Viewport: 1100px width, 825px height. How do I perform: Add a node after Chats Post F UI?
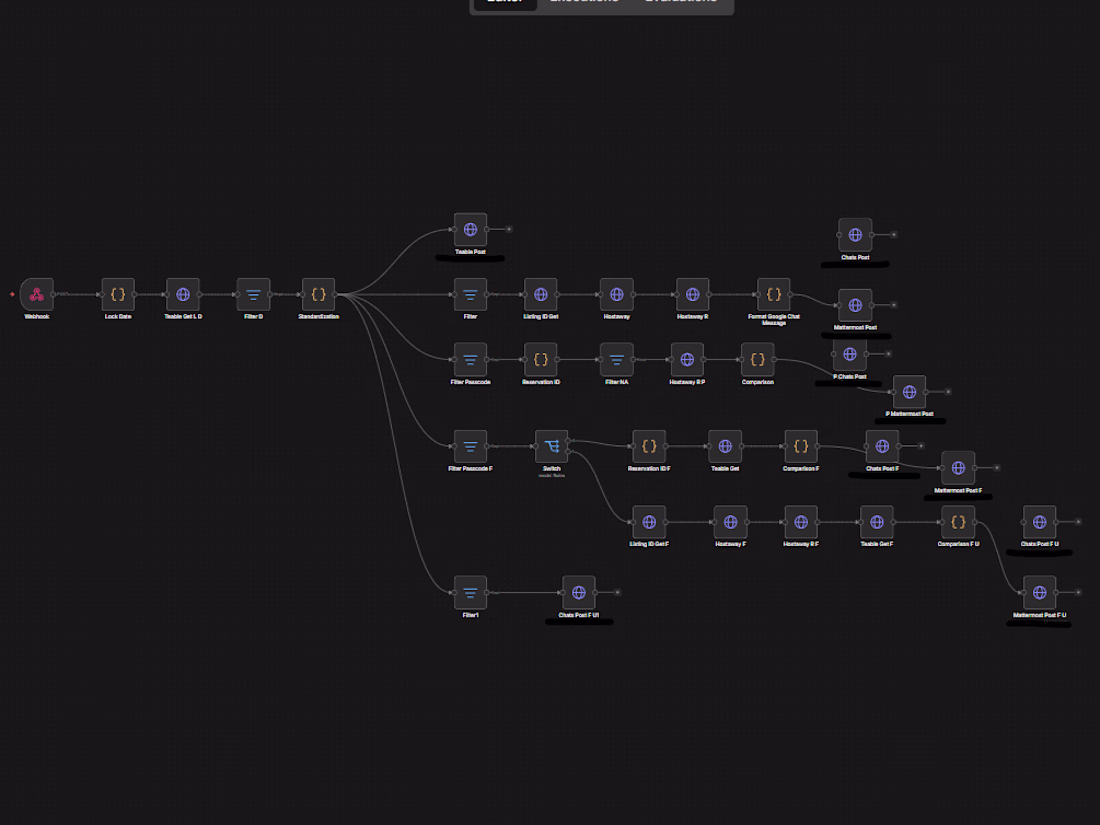(x=617, y=593)
